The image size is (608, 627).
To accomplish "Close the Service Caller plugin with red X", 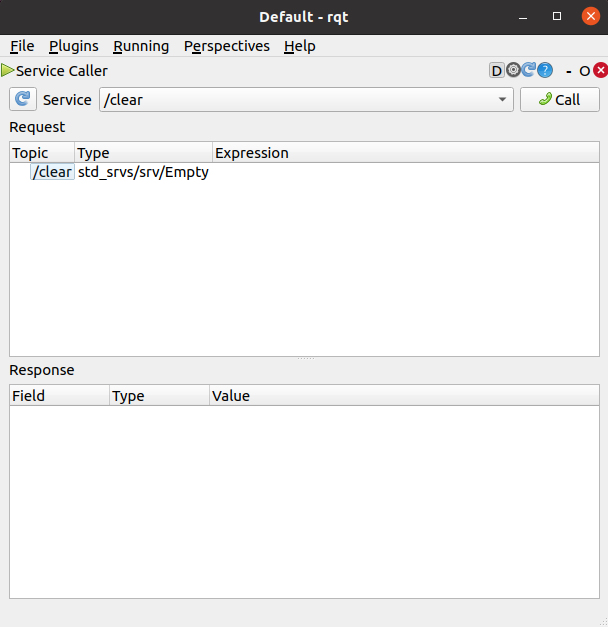I will click(600, 70).
